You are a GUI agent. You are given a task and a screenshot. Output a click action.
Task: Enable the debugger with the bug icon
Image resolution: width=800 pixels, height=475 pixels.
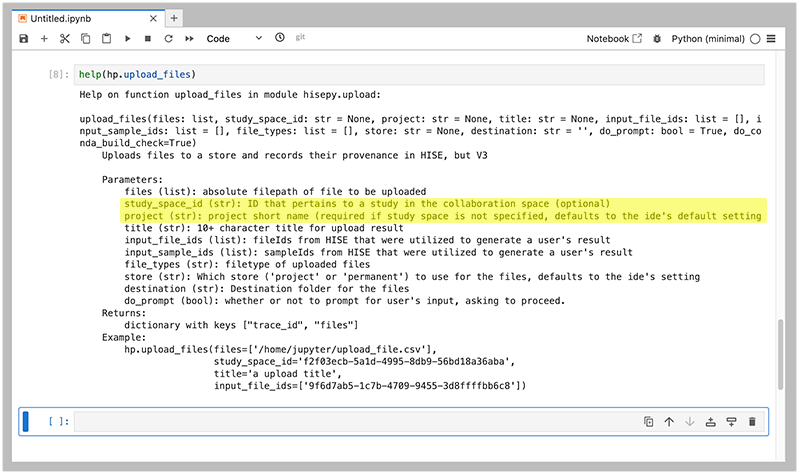tap(656, 39)
